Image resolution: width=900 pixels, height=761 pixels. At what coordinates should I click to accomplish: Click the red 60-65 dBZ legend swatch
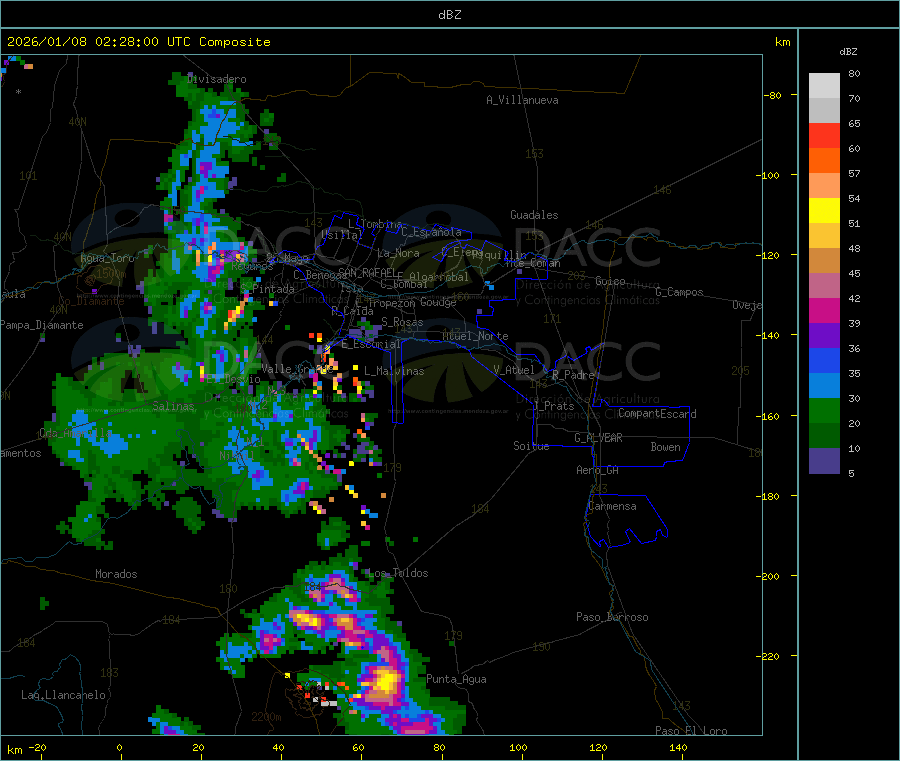[x=824, y=135]
